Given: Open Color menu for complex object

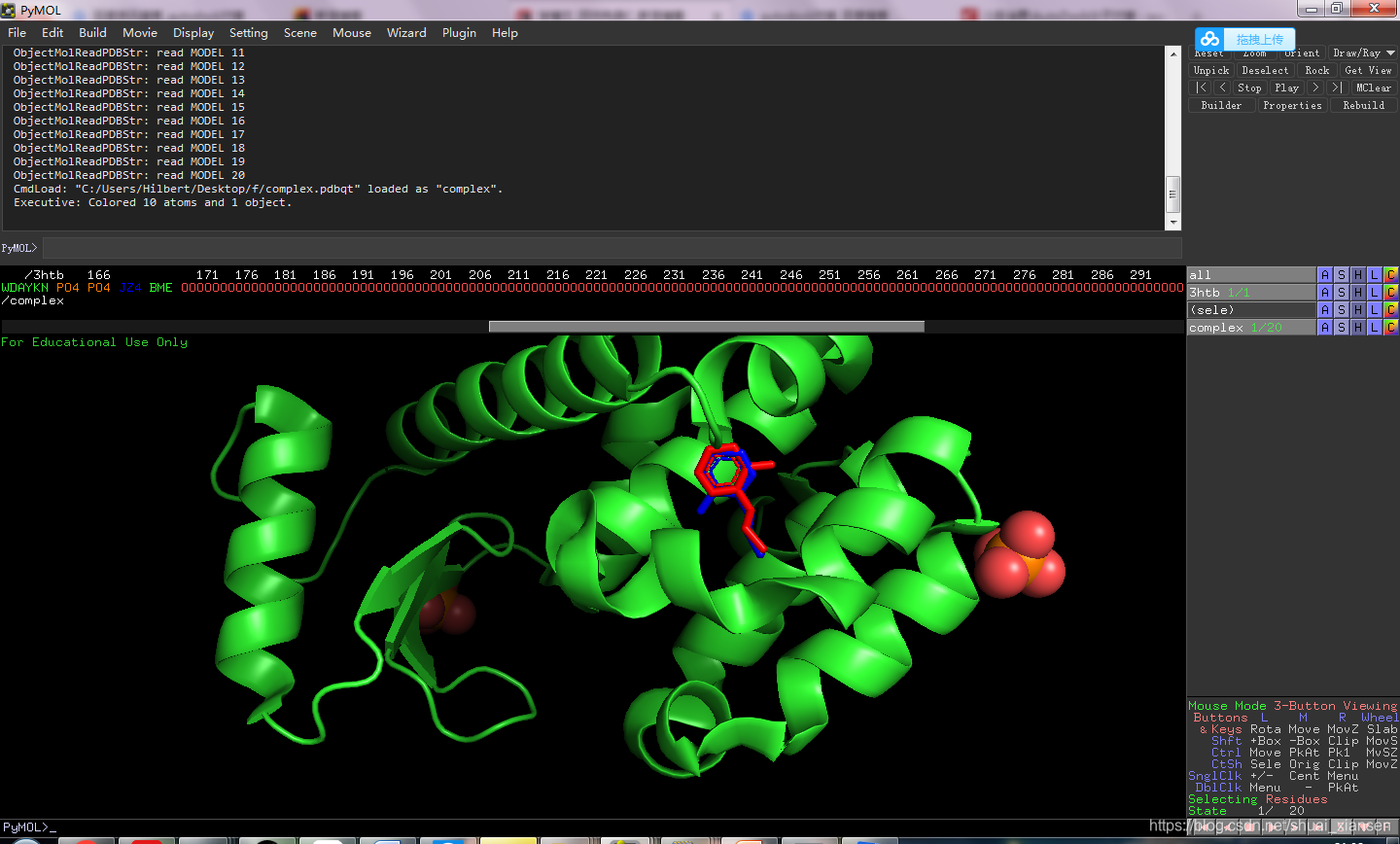Looking at the screenshot, I should tap(1390, 328).
